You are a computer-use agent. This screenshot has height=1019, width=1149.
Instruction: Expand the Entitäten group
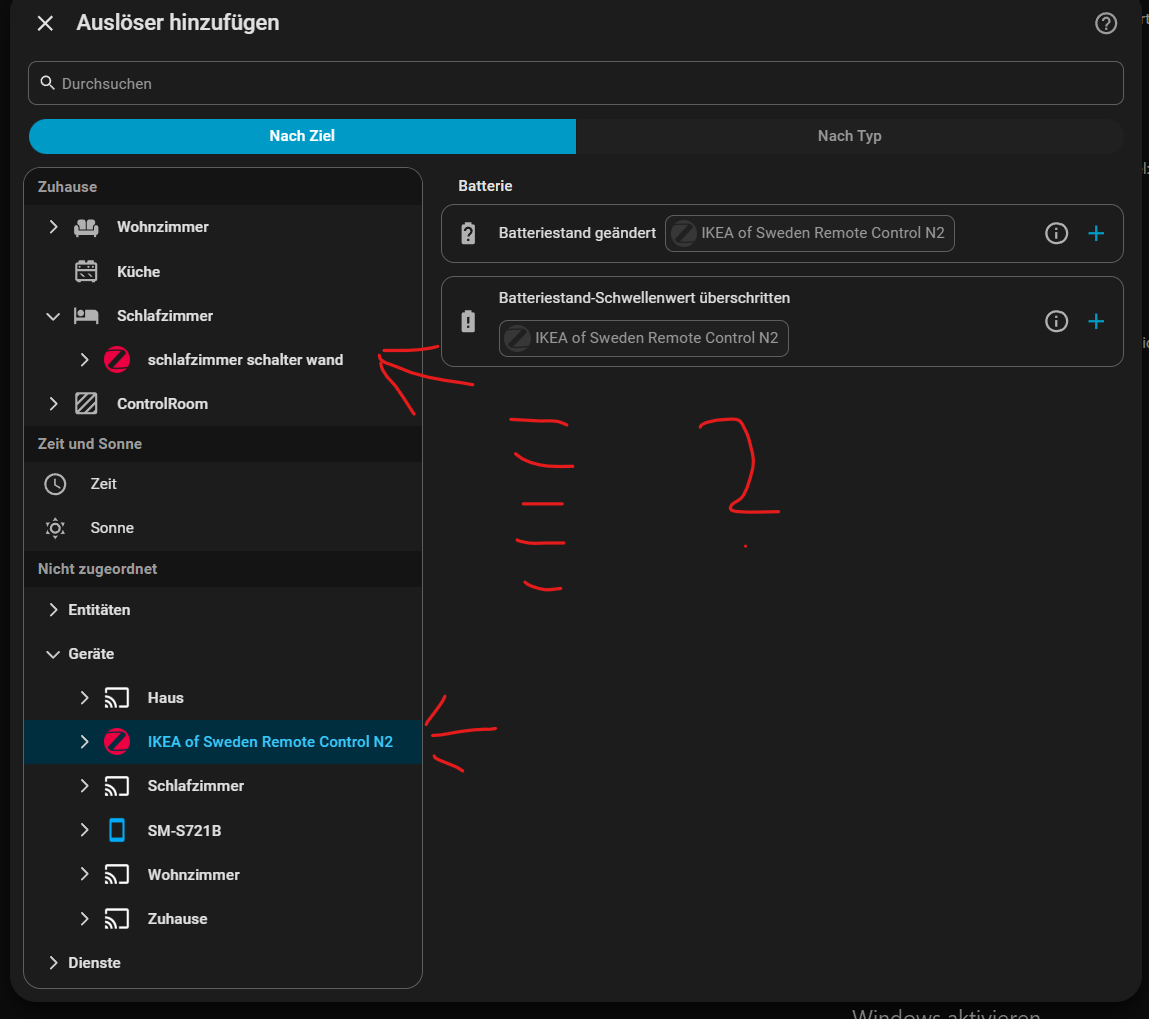pyautogui.click(x=53, y=609)
